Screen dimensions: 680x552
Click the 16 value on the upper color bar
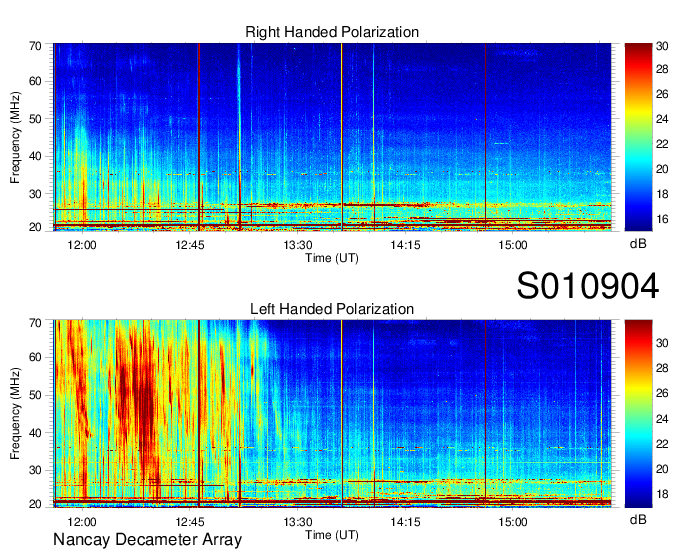tap(662, 219)
